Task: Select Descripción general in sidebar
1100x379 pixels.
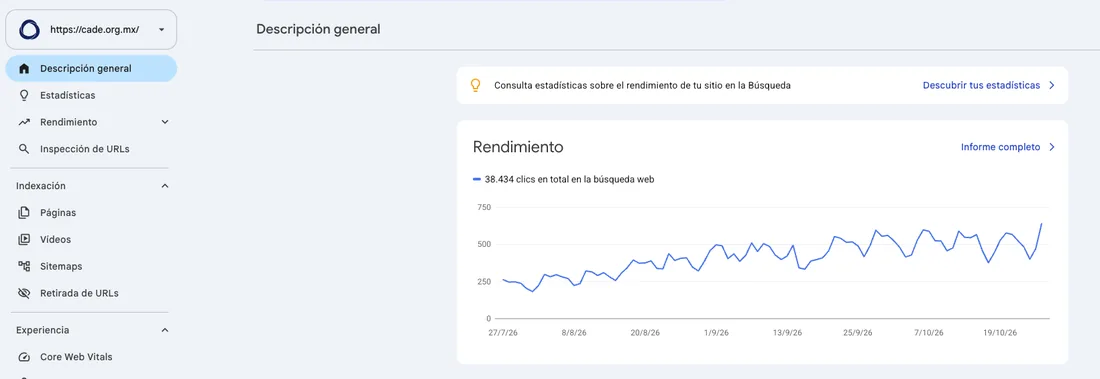Action: tap(90, 69)
